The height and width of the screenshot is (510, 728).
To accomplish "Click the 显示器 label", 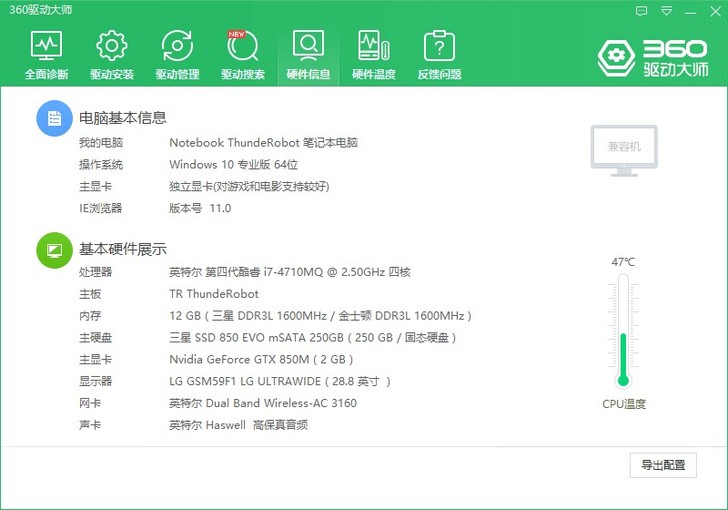I will 95,381.
